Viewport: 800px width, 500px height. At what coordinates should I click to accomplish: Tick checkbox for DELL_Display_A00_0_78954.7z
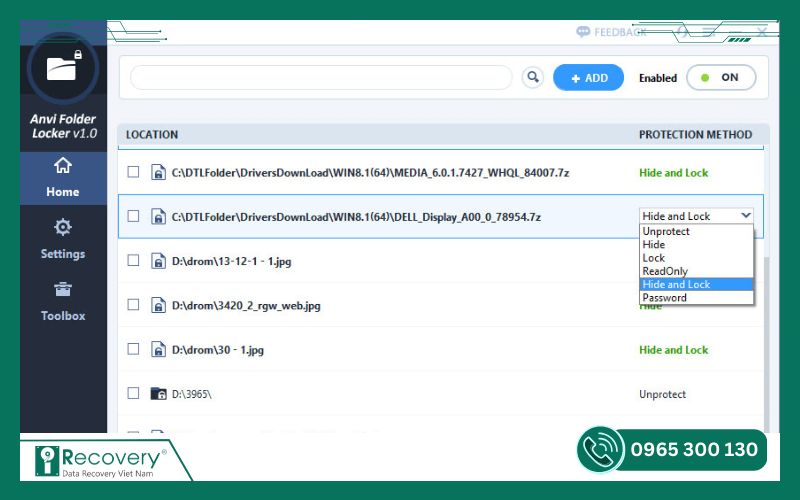coord(133,216)
